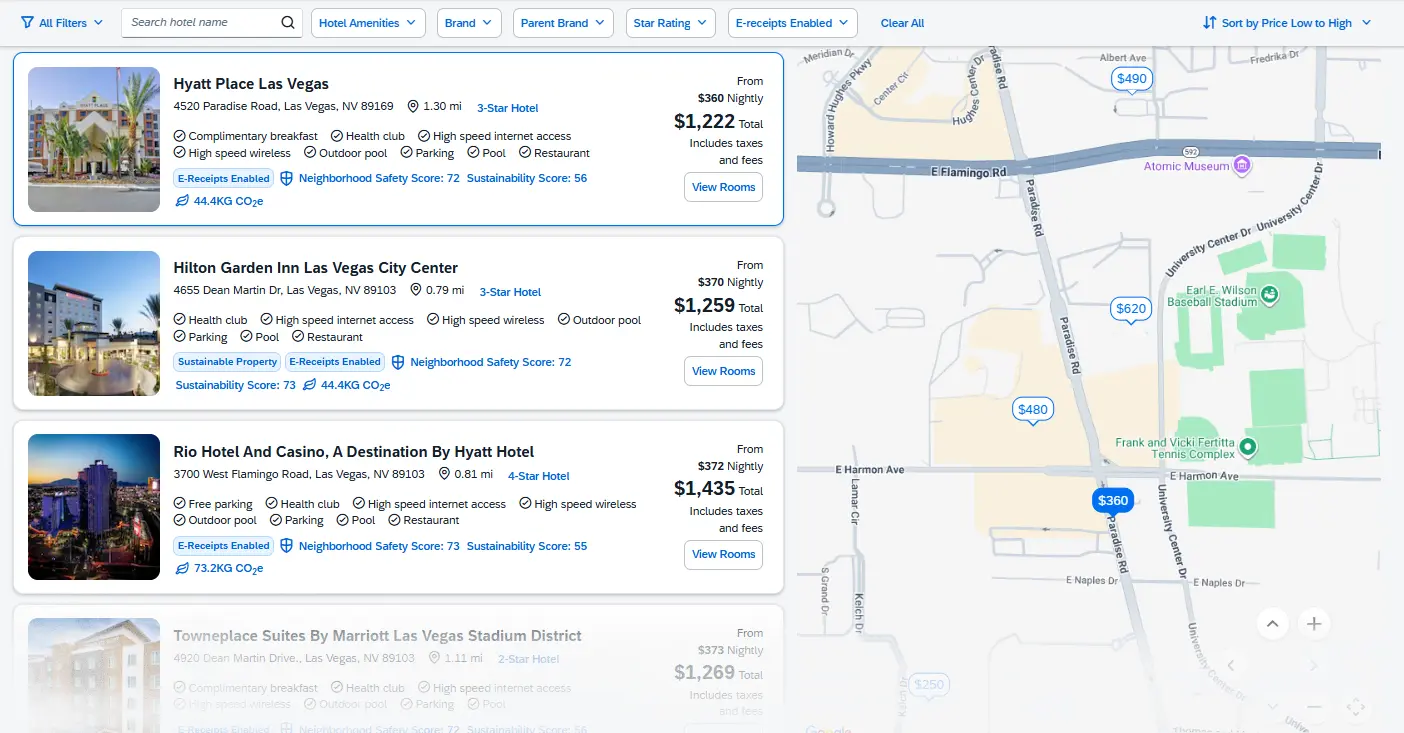1404x733 pixels.
Task: View Rooms for Hyatt Place Las Vegas
Action: pos(723,187)
